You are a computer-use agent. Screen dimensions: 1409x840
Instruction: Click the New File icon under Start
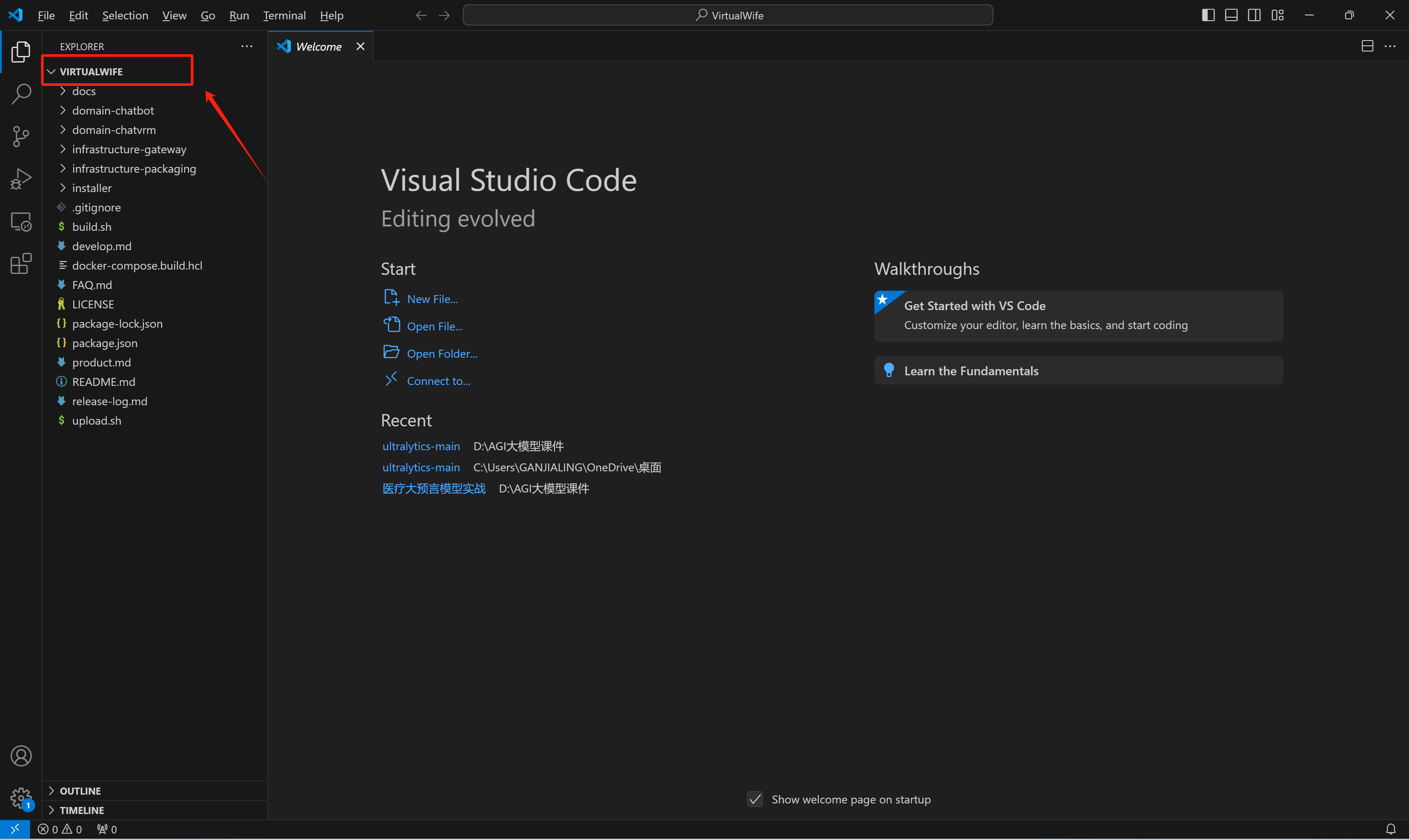point(391,298)
